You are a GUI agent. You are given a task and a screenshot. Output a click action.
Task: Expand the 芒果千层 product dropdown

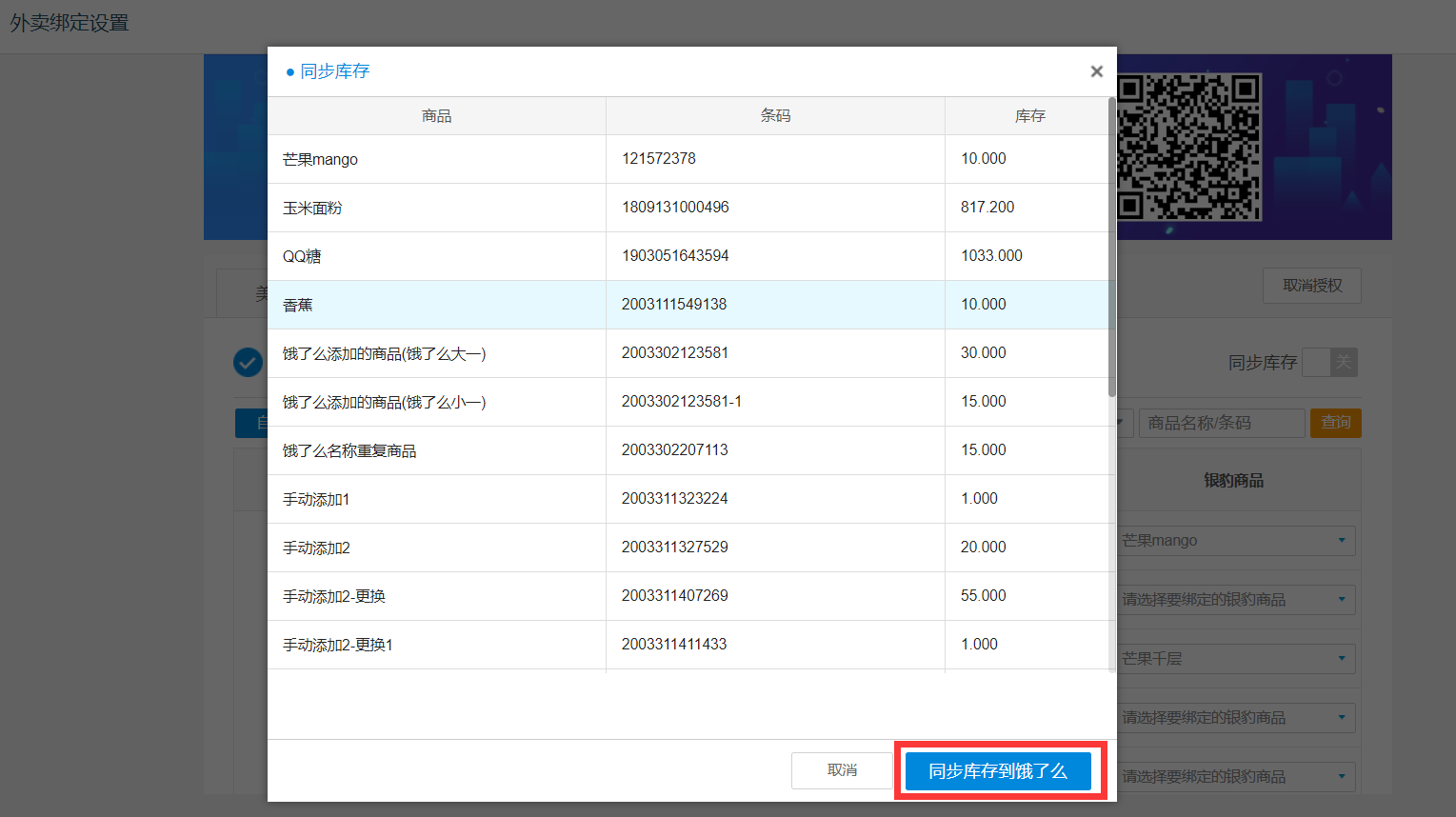click(1236, 659)
